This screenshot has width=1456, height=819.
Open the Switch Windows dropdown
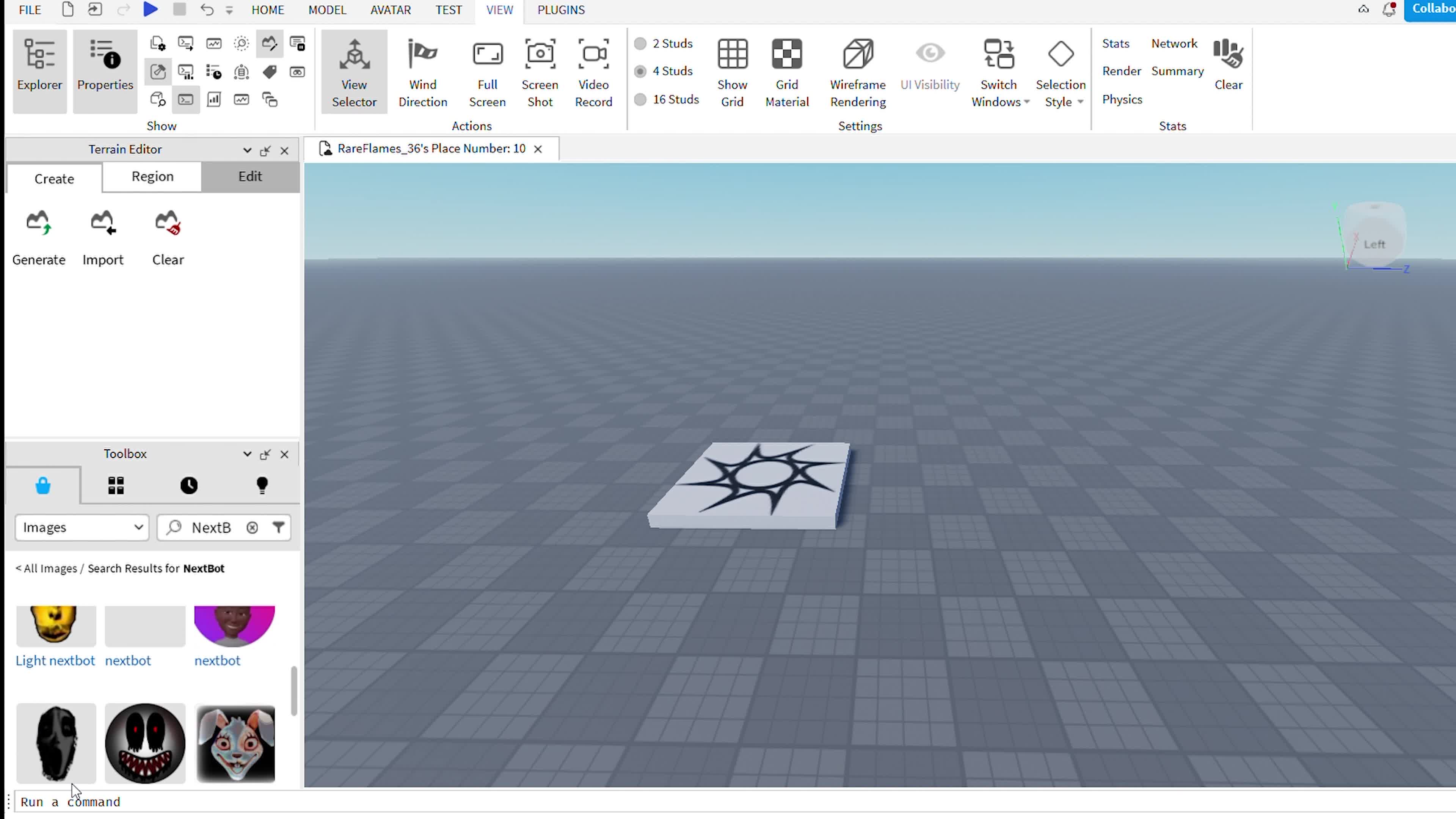pyautogui.click(x=999, y=71)
